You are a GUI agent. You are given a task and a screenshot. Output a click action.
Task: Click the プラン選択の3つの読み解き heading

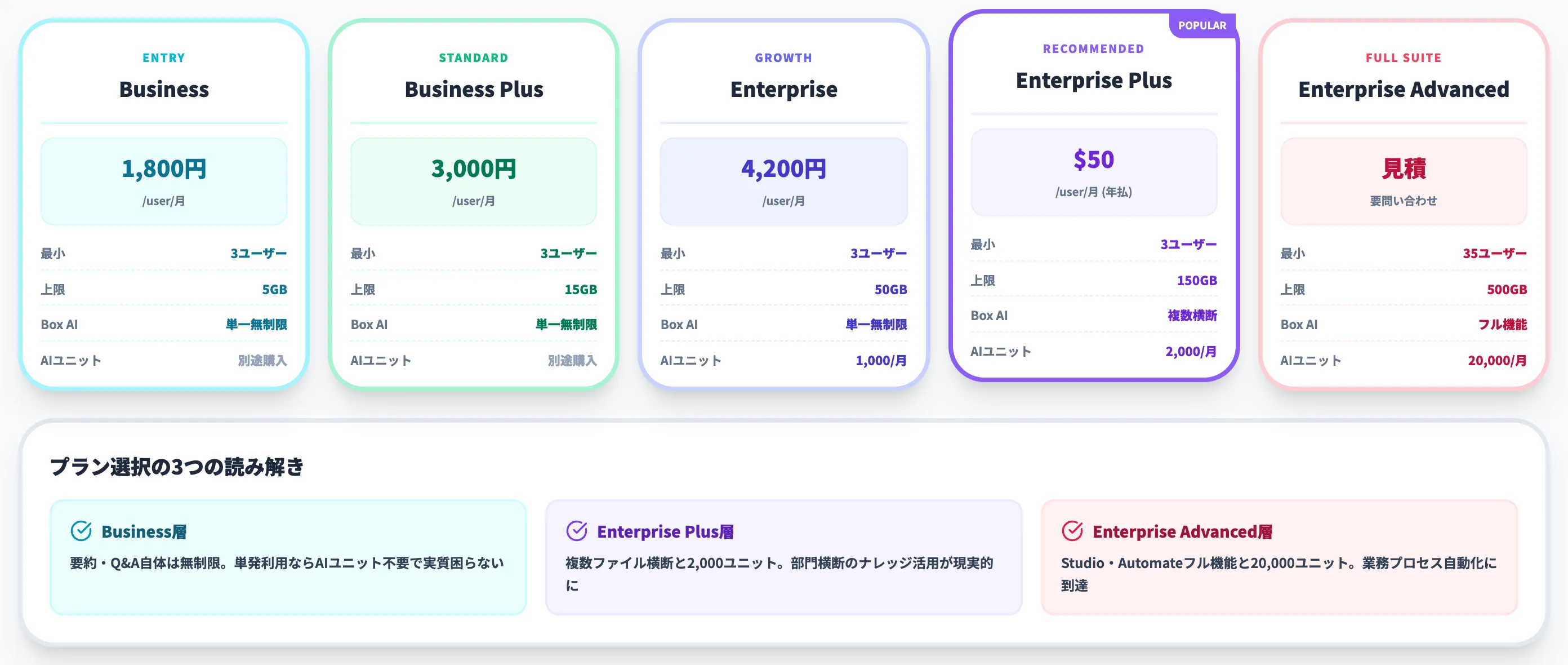tap(177, 467)
